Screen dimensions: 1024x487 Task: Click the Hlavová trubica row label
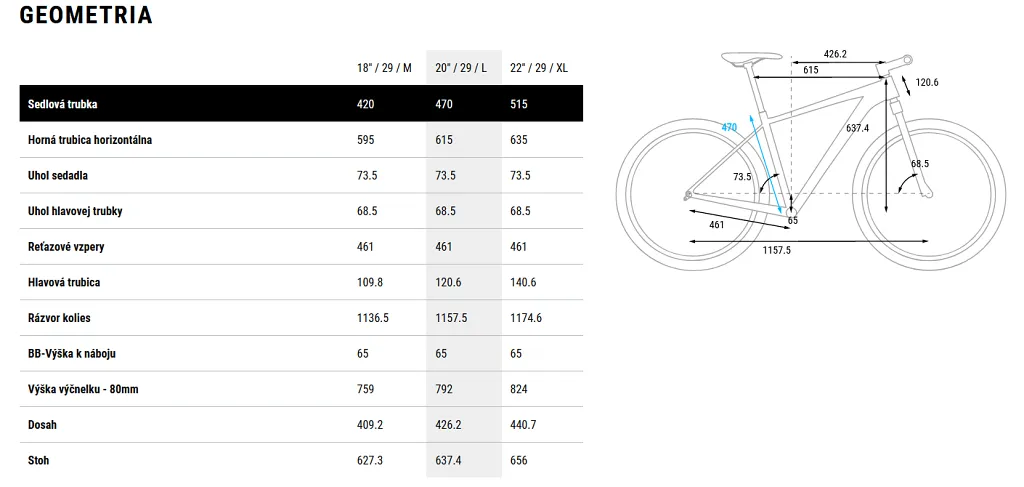click(64, 283)
